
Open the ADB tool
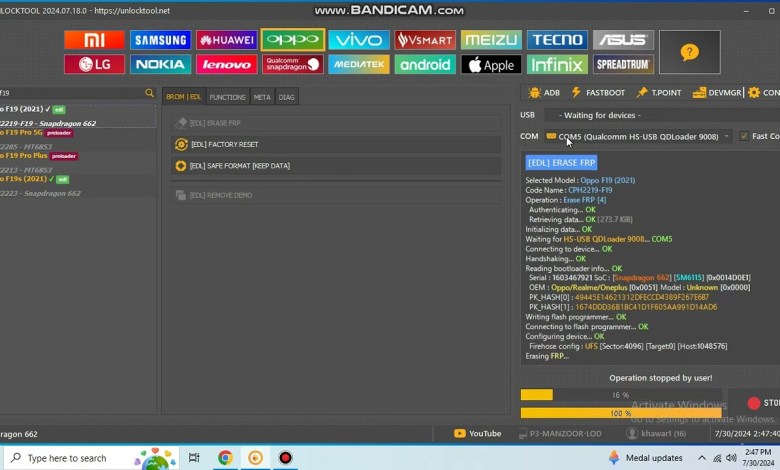545,93
